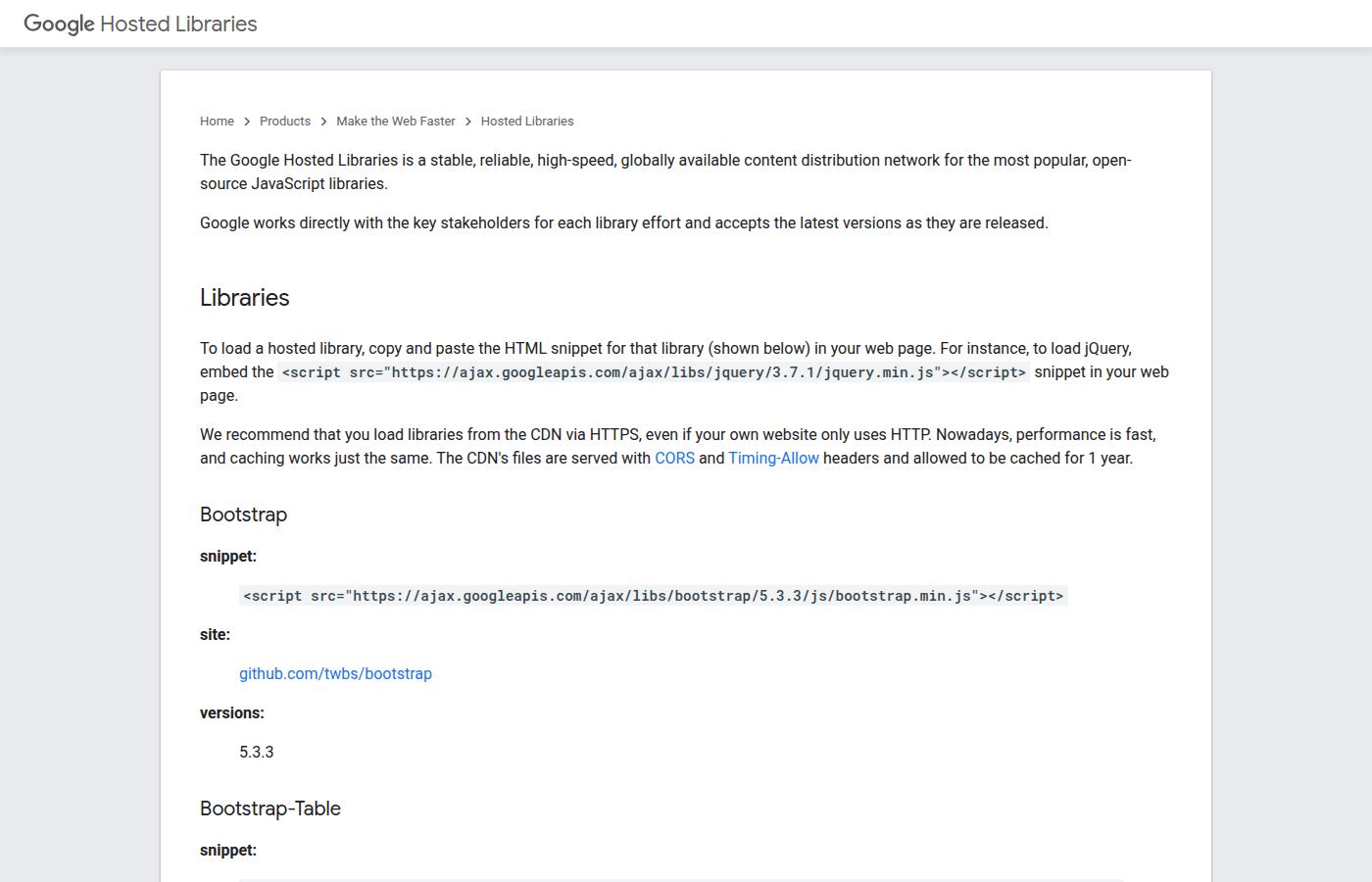Click the chevron after Home breadcrumb
Screen dimensions: 1372x882
pyautogui.click(x=247, y=122)
